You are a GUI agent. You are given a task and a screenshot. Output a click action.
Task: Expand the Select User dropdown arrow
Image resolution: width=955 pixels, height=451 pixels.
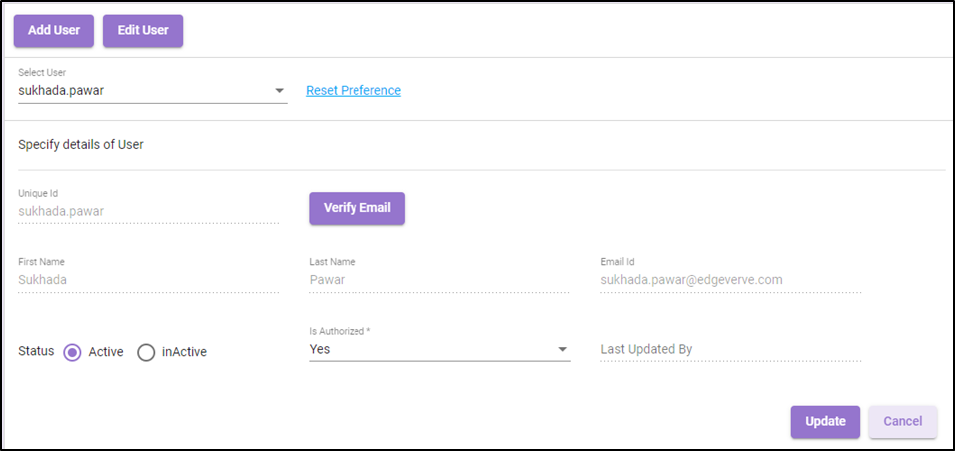[x=280, y=91]
